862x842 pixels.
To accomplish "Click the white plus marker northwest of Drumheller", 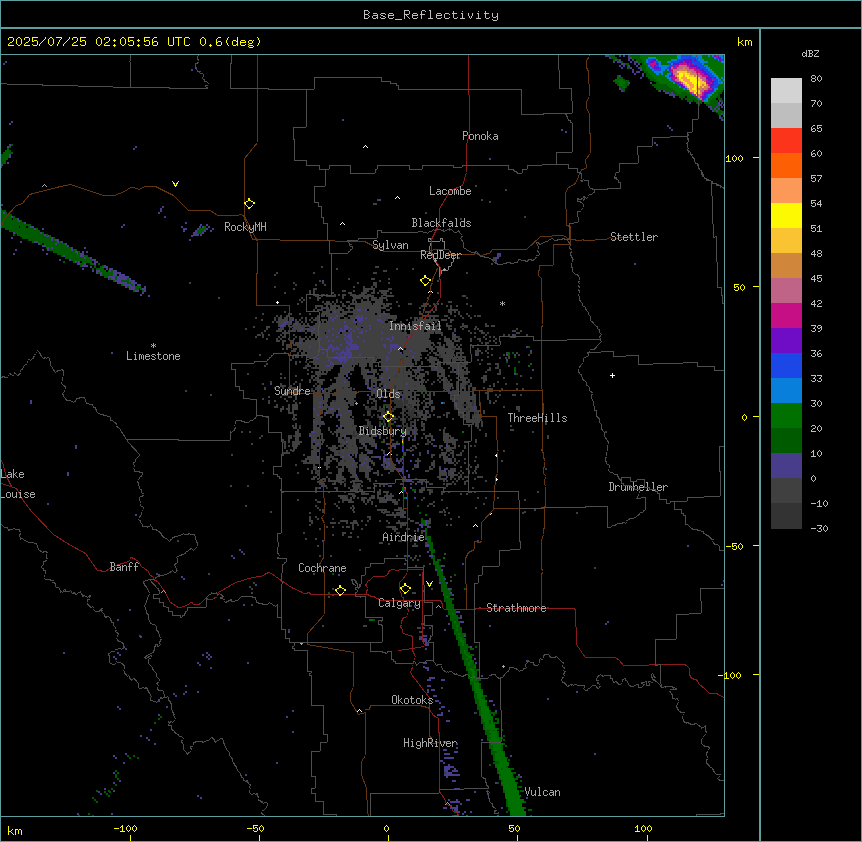I will [612, 375].
